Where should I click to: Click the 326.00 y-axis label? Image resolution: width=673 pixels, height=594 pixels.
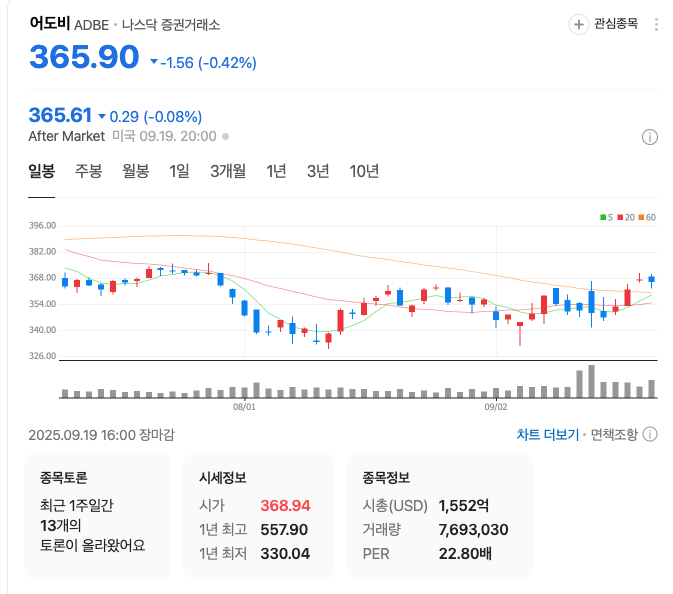click(42, 356)
